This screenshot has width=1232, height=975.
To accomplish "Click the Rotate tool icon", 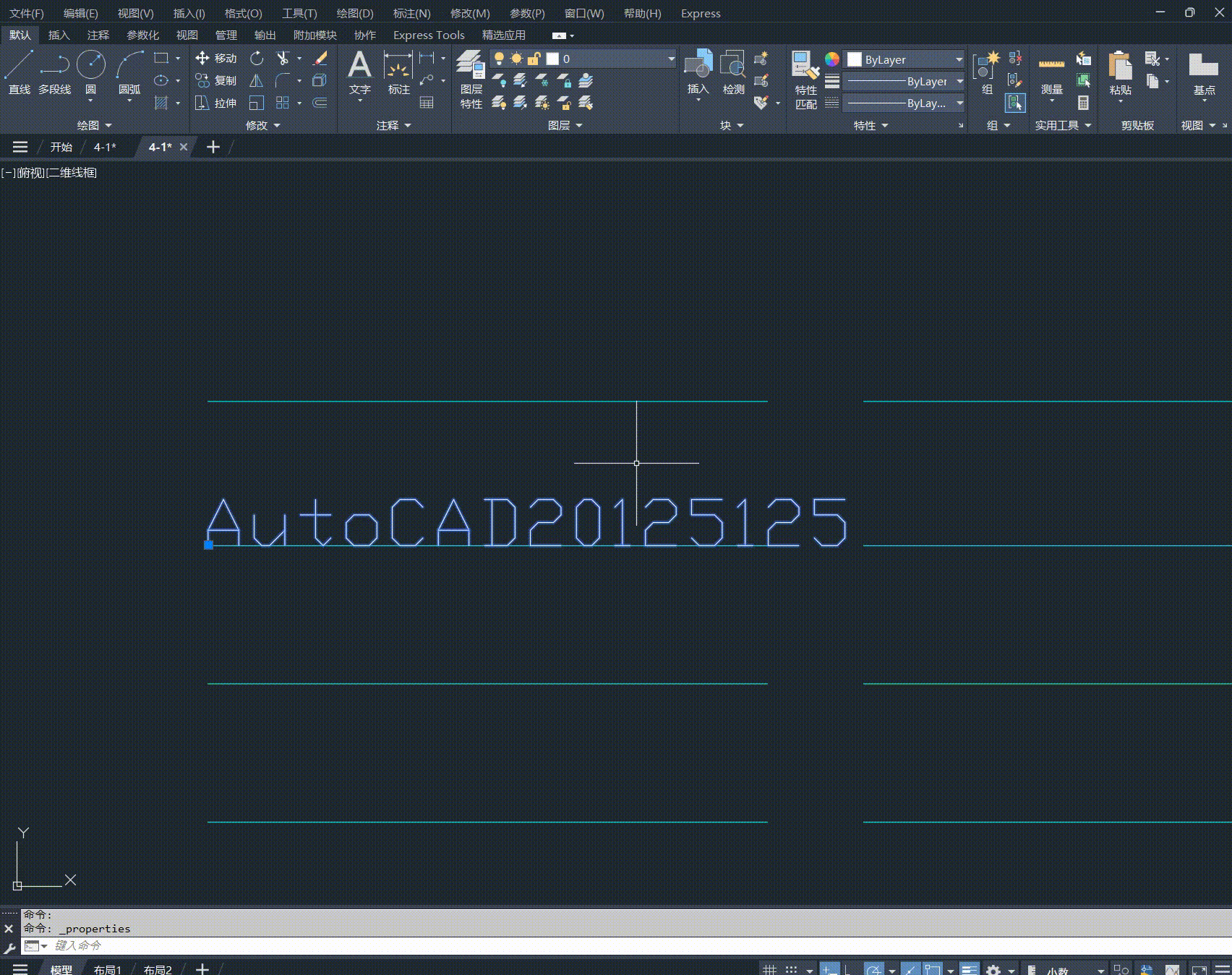I will point(257,59).
